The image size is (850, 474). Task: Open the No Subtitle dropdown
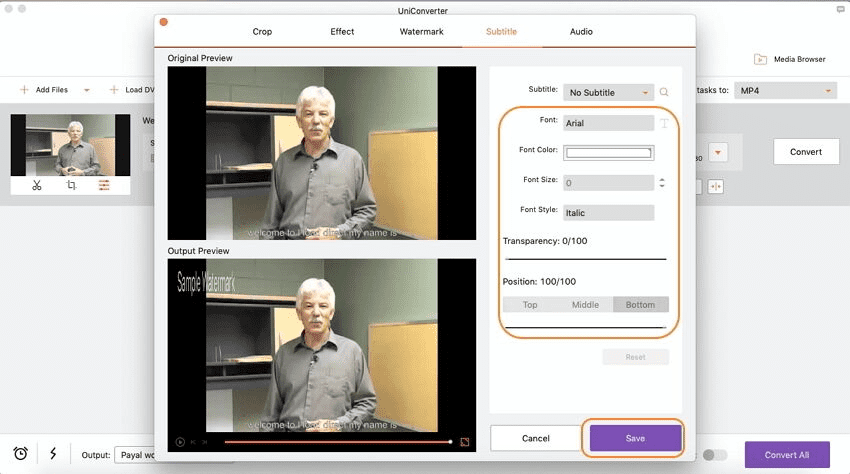608,93
